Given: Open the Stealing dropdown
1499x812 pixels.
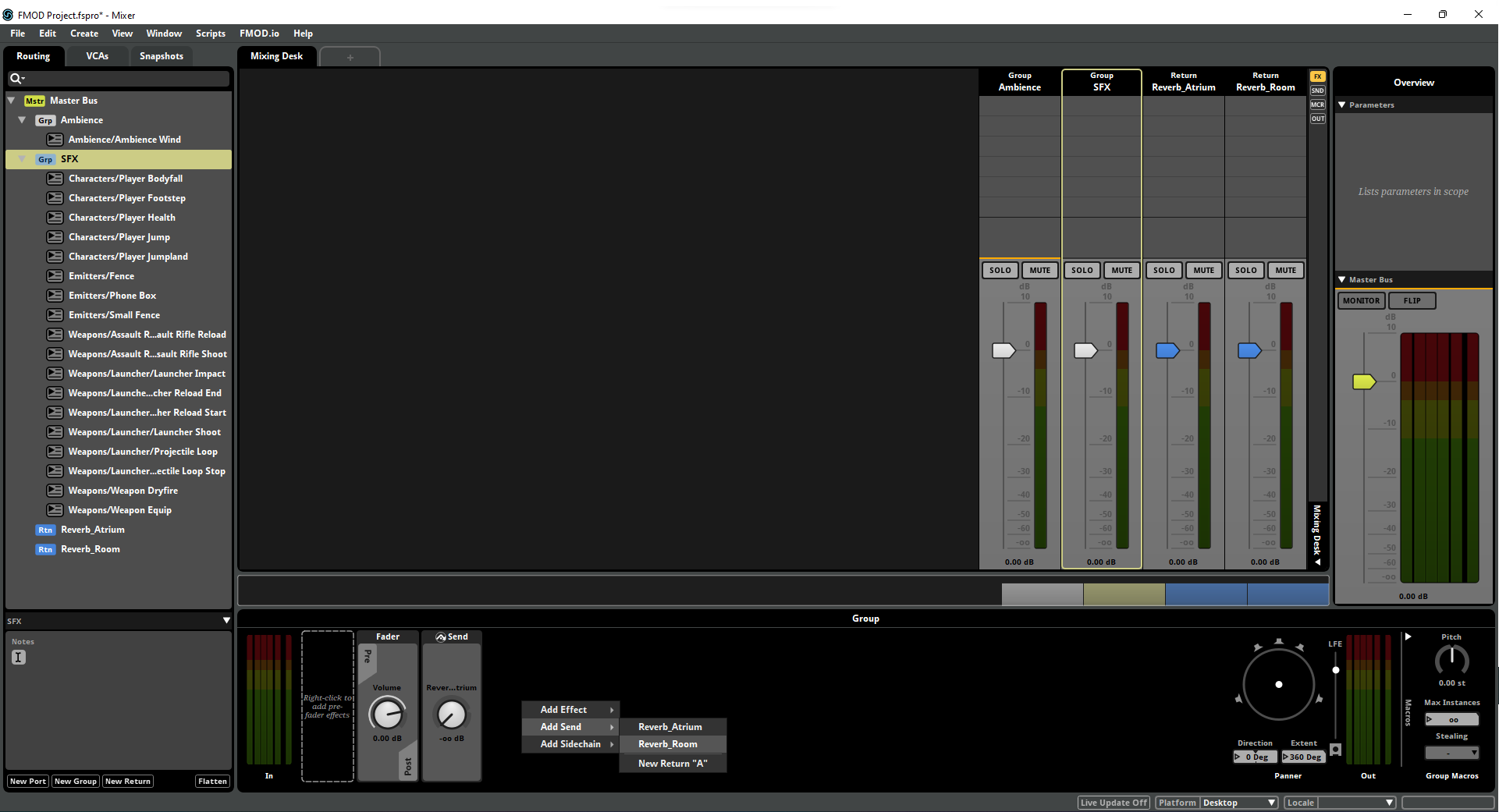Looking at the screenshot, I should pyautogui.click(x=1452, y=753).
